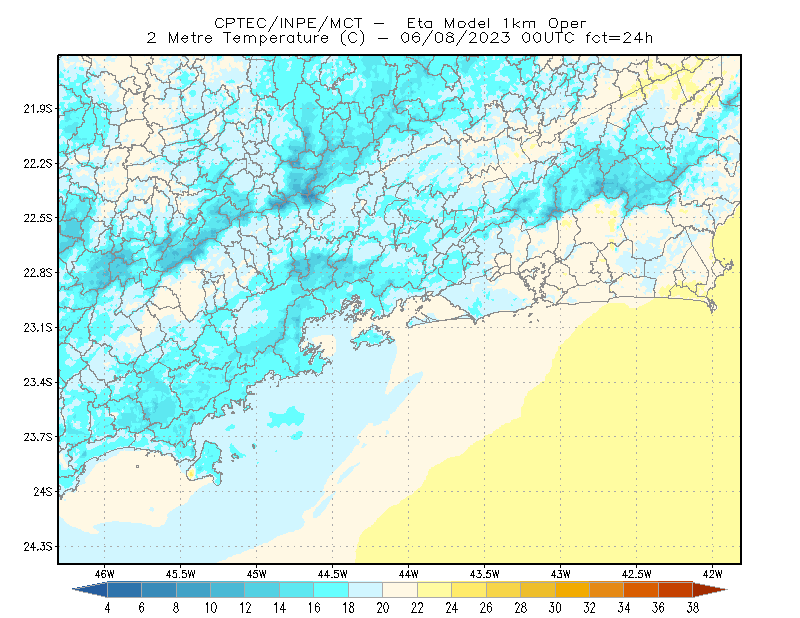Screen dimensions: 800x618
Task: Pick the 20-22 cream legend swatch
Action: click(400, 590)
